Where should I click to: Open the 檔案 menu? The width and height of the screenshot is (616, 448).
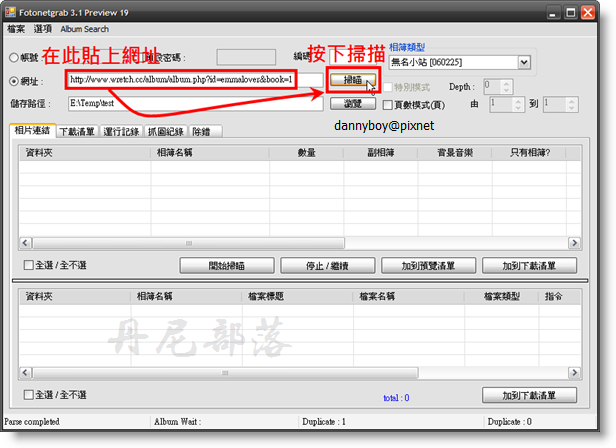16,29
